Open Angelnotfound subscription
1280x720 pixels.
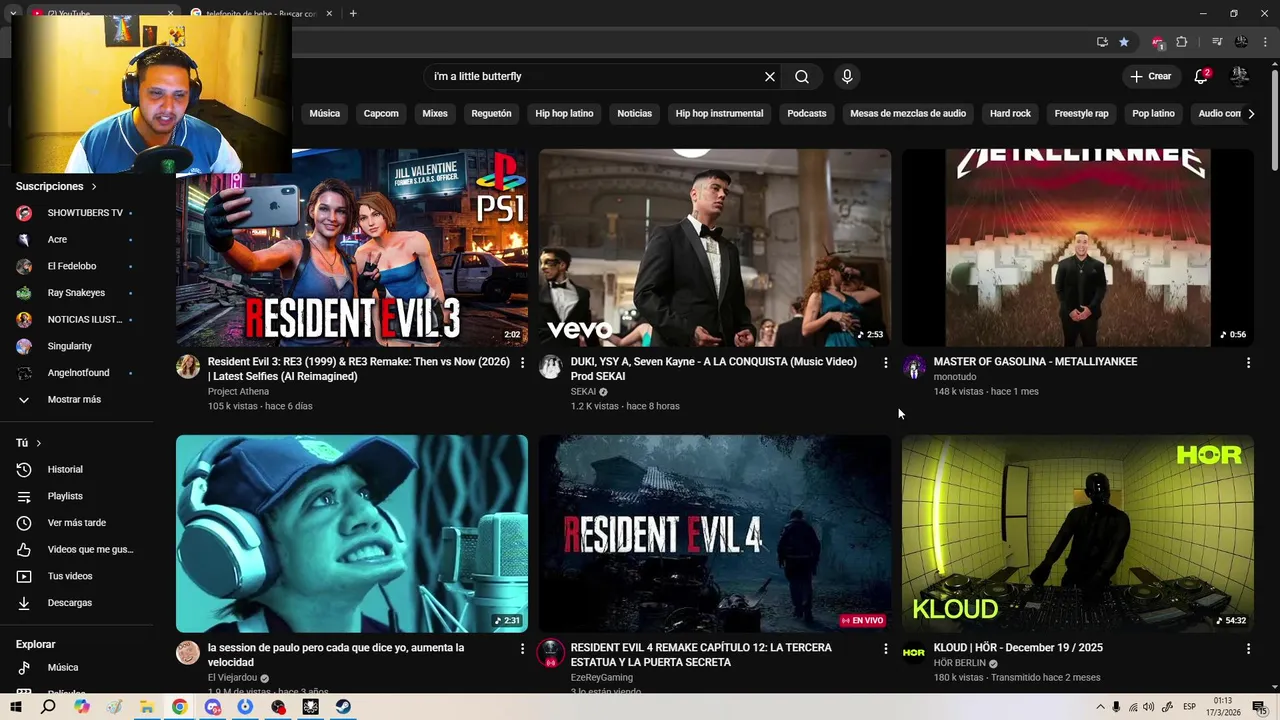click(x=76, y=373)
